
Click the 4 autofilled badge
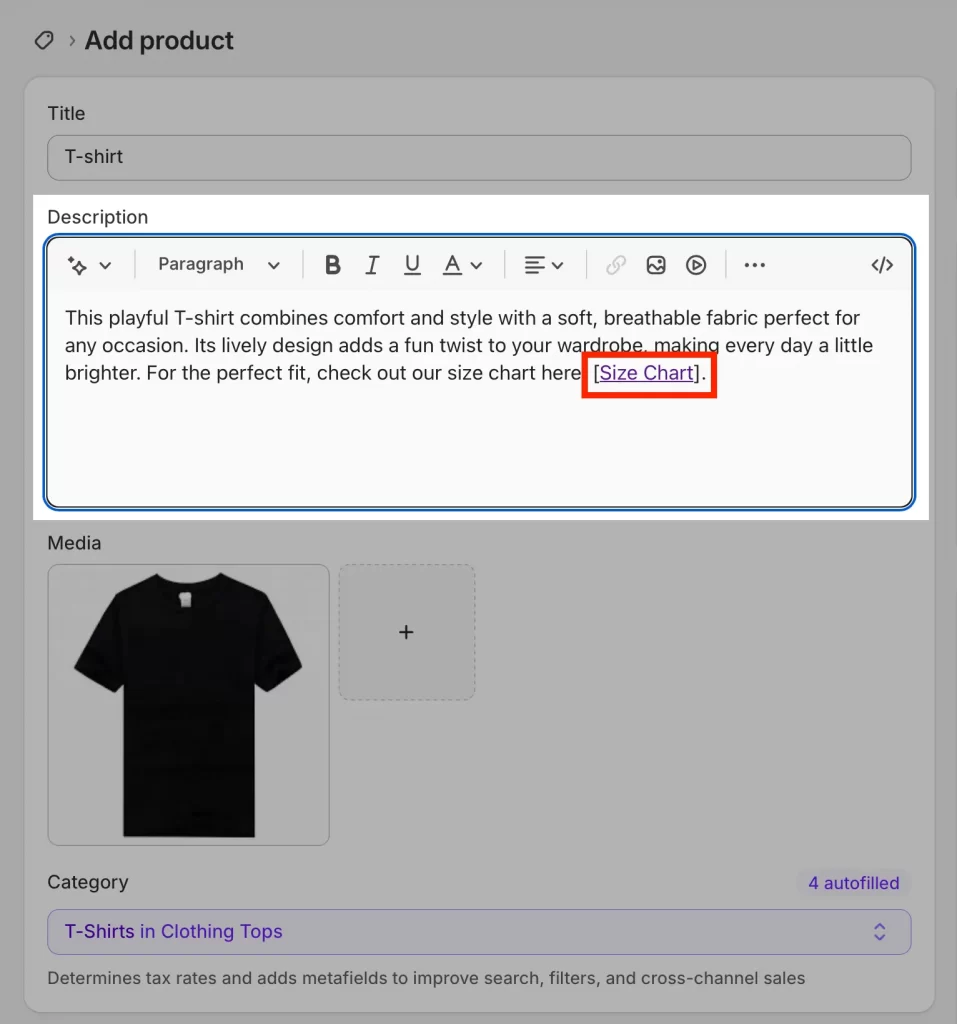click(x=853, y=883)
